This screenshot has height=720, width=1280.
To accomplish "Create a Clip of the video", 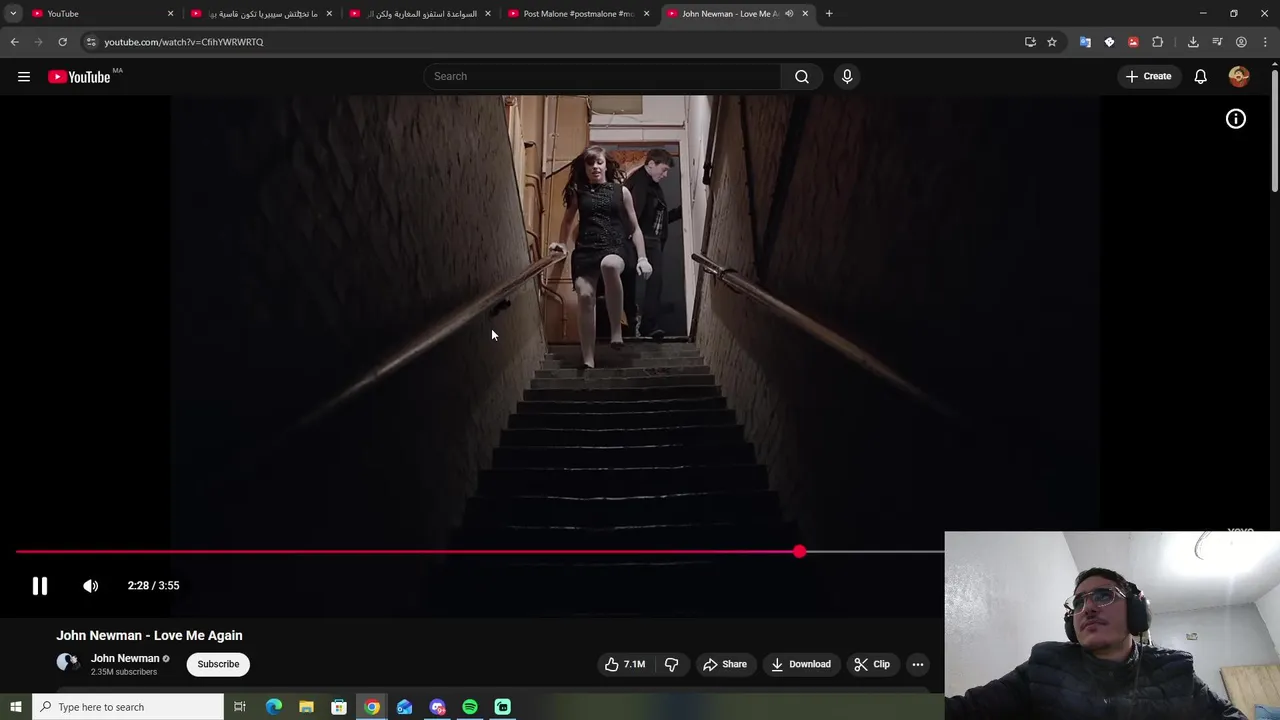I will [872, 664].
